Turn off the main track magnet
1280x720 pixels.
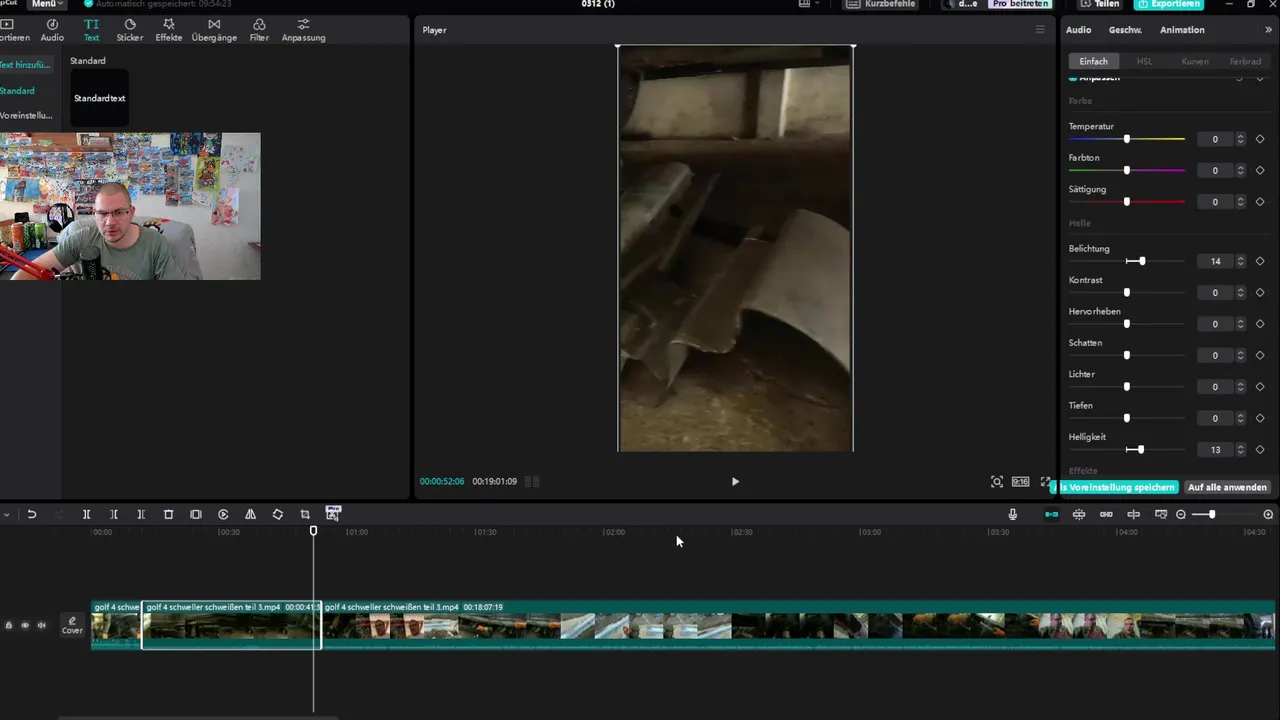(1051, 514)
